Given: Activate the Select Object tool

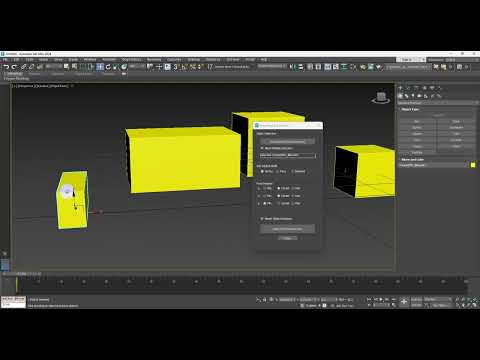Looking at the screenshot, I should (66, 67).
